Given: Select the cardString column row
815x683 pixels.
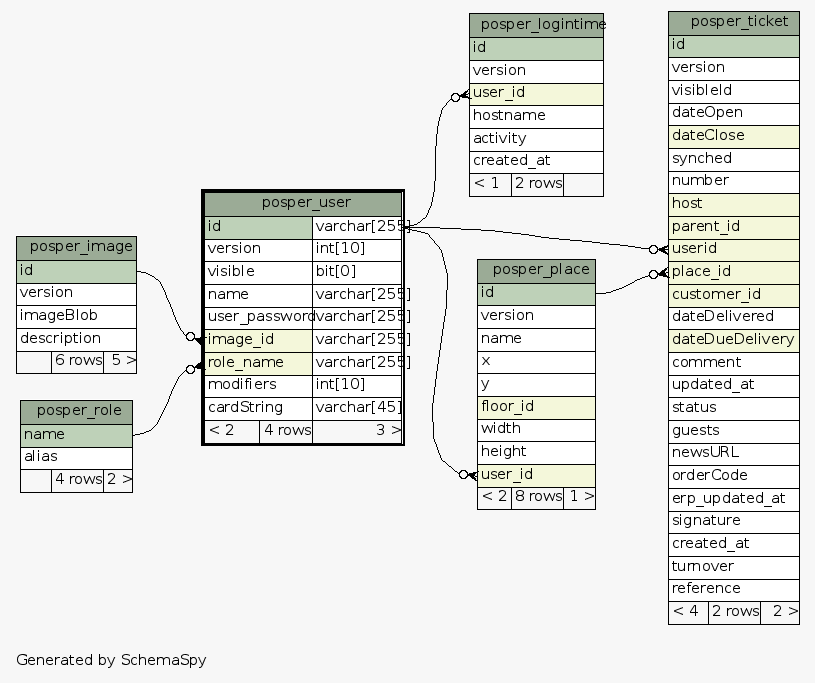Looking at the screenshot, I should (x=258, y=408).
